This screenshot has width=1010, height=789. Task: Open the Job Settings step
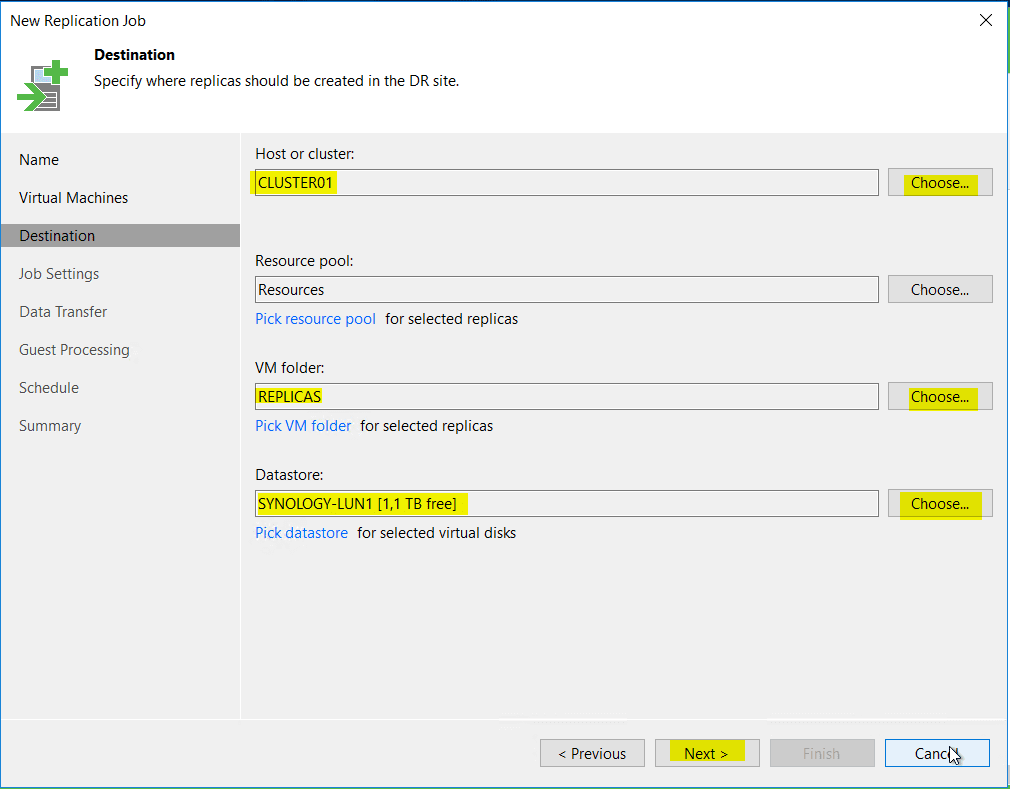point(59,273)
